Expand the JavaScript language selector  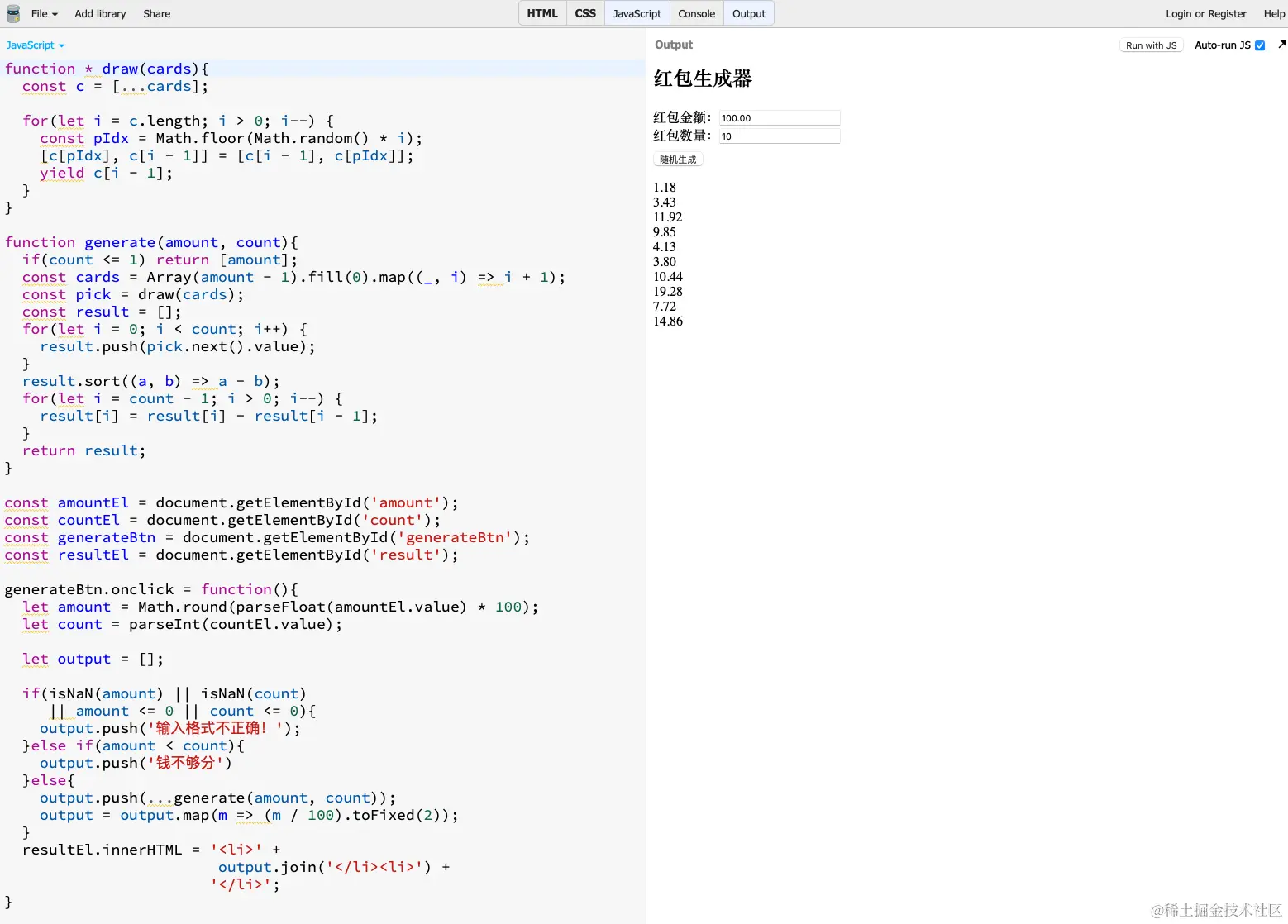coord(36,45)
